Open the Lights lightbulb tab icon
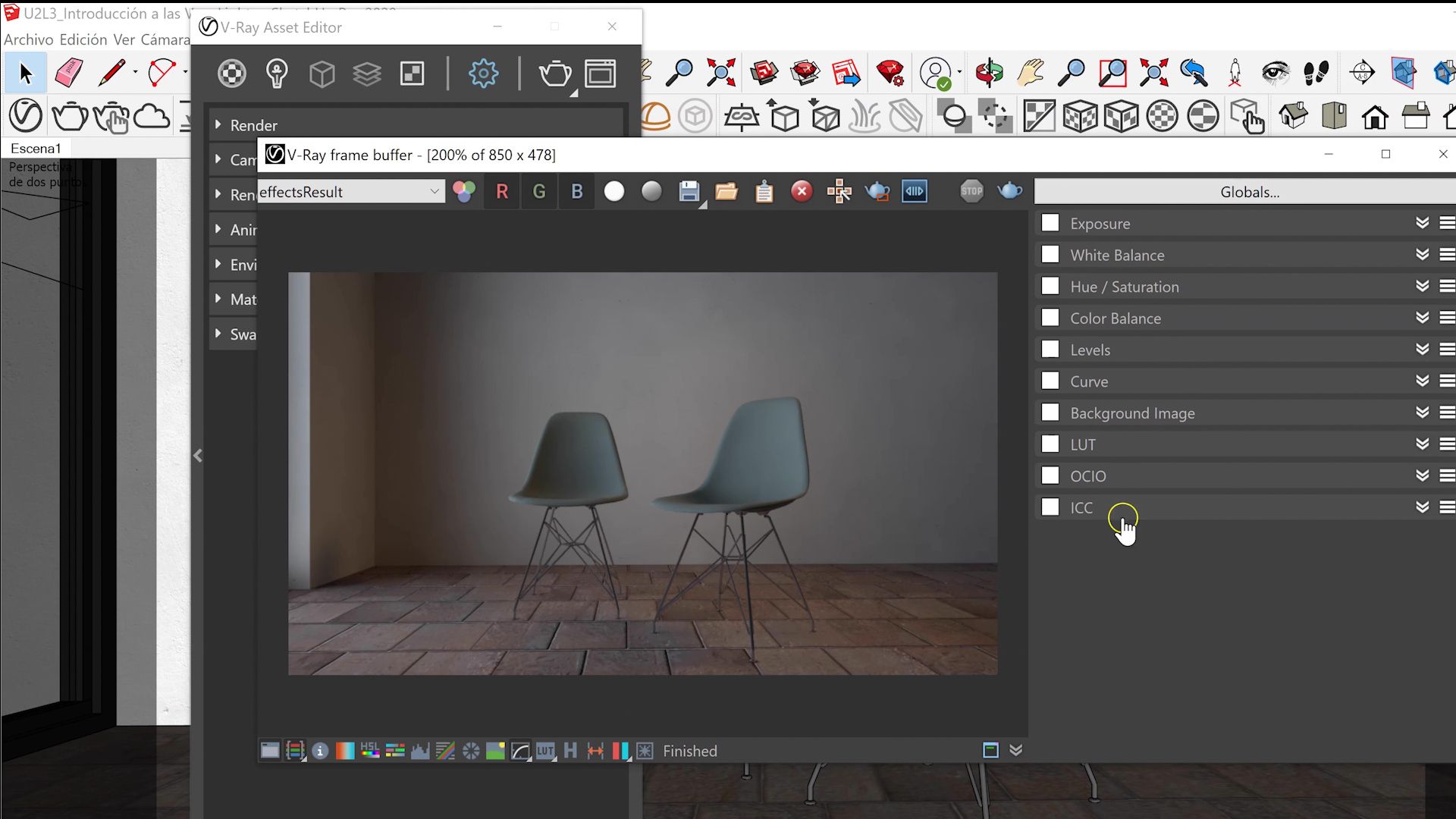 click(277, 74)
